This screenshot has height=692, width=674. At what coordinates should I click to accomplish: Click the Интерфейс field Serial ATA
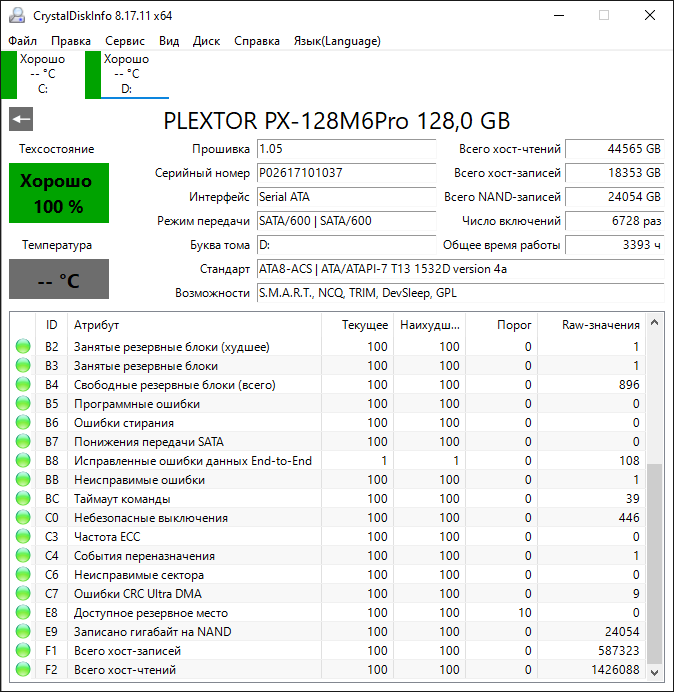pos(346,196)
